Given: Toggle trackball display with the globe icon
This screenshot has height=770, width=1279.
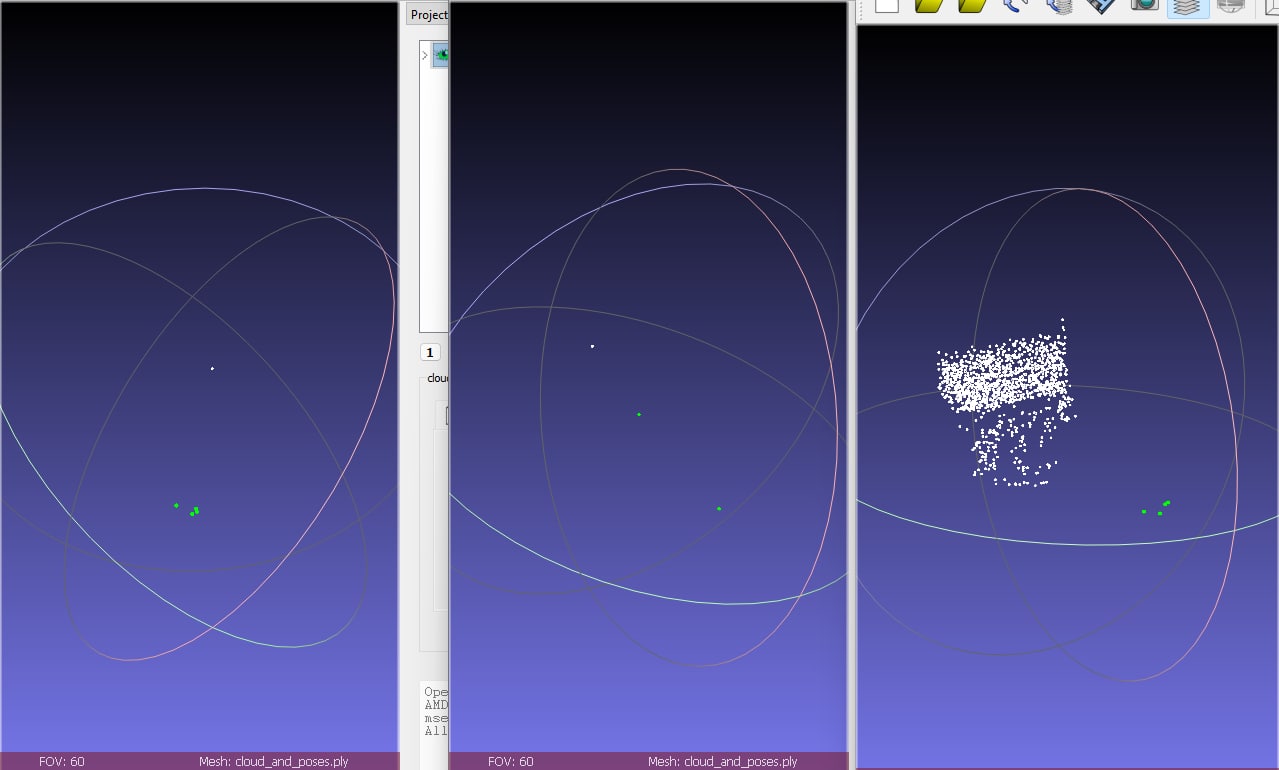Looking at the screenshot, I should pos(1232,11).
